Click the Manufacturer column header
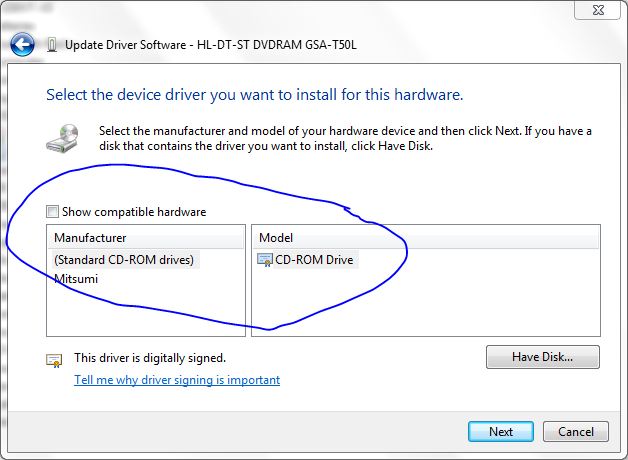Image resolution: width=628 pixels, height=460 pixels. (x=147, y=238)
